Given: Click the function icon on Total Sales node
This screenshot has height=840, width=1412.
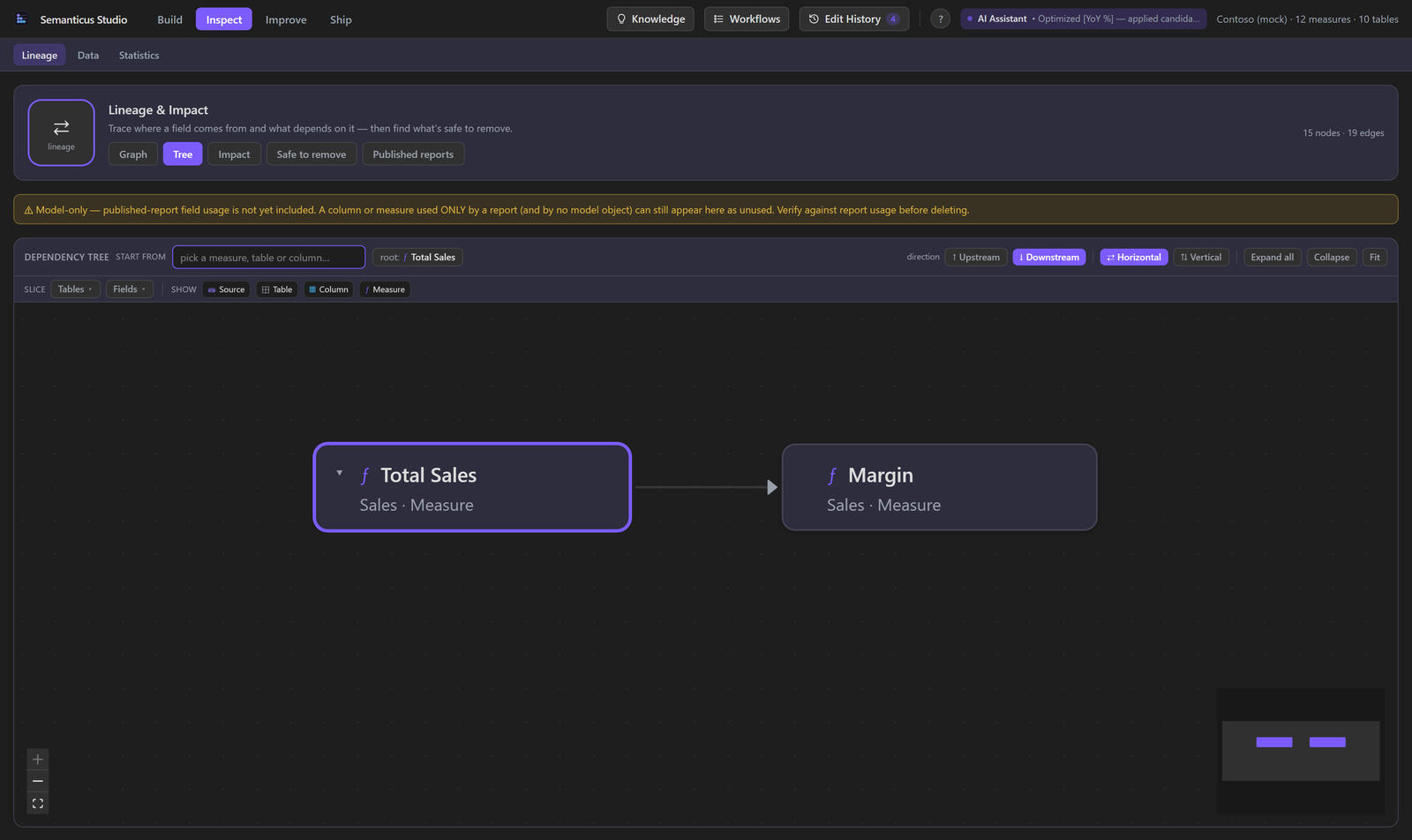Looking at the screenshot, I should click(x=364, y=476).
